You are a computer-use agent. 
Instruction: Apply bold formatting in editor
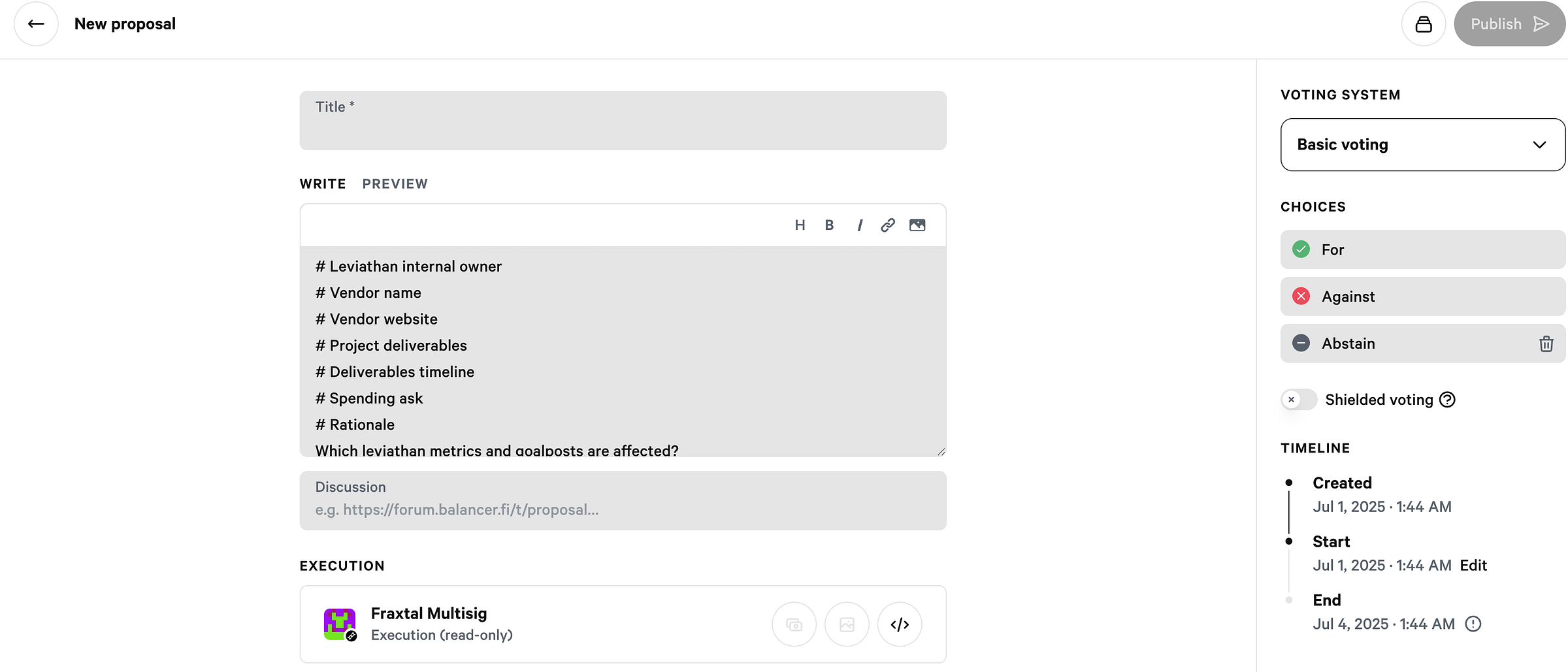[x=829, y=225]
